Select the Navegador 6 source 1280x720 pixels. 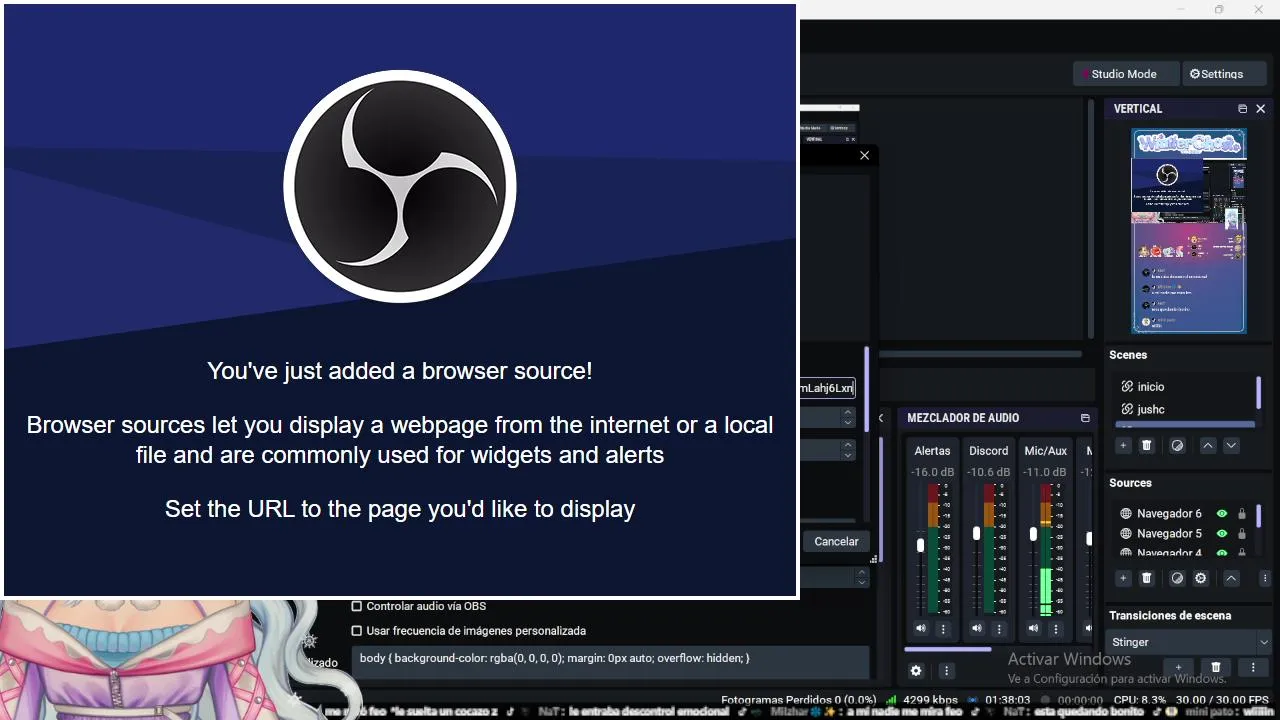coord(1169,513)
